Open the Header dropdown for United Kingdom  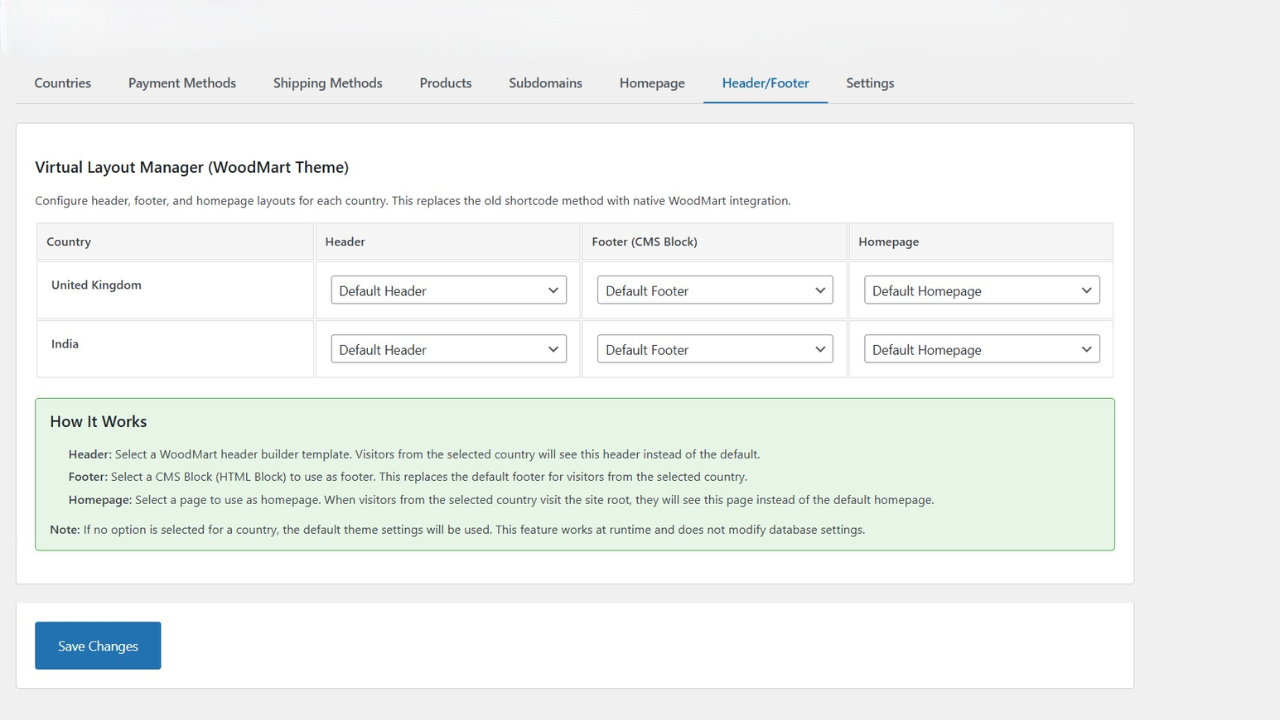(x=448, y=290)
